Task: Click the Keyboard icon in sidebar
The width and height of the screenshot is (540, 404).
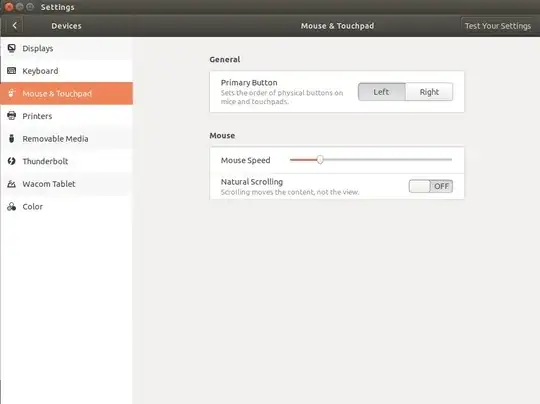Action: click(11, 71)
